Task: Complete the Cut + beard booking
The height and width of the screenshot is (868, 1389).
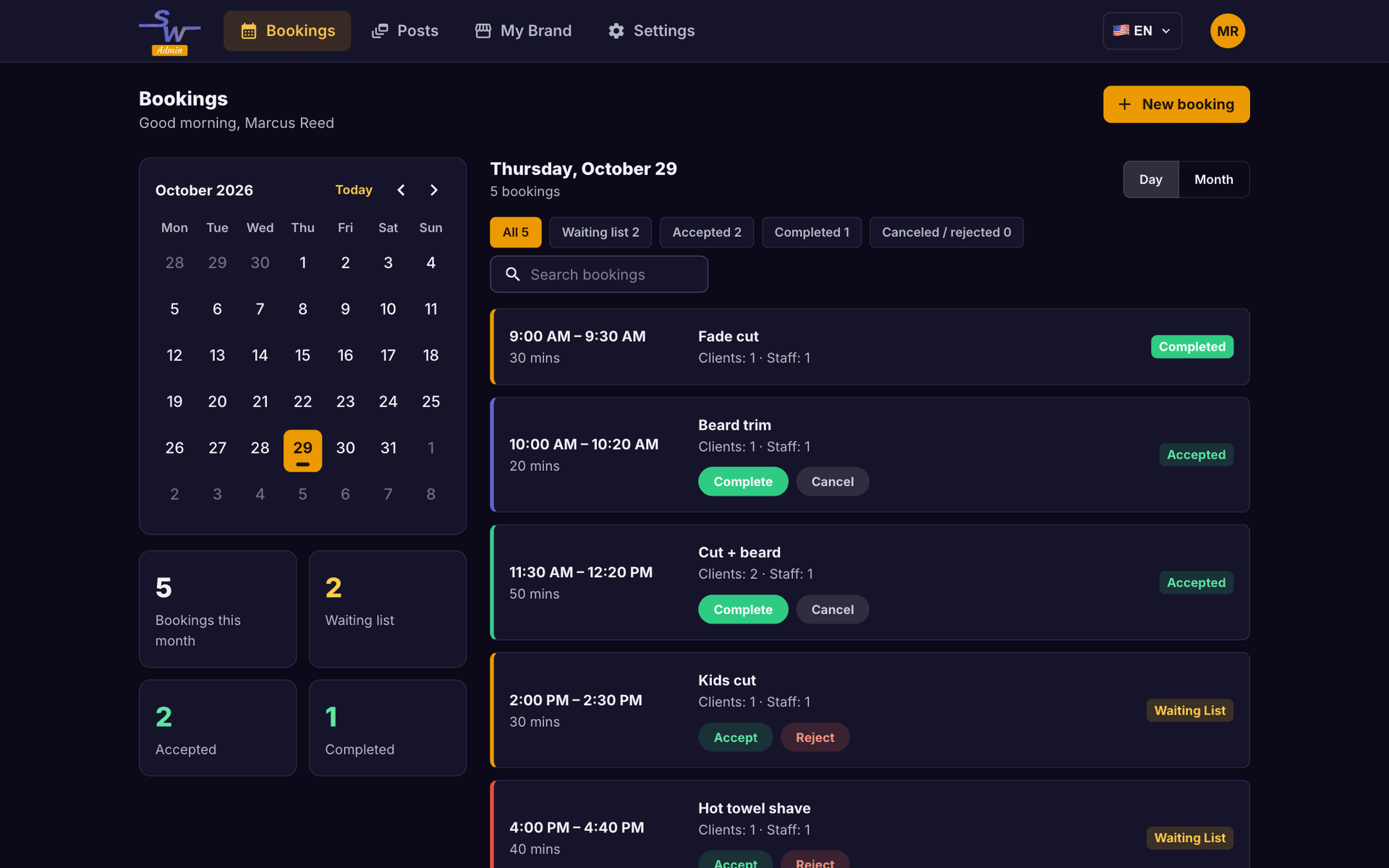Action: tap(743, 610)
